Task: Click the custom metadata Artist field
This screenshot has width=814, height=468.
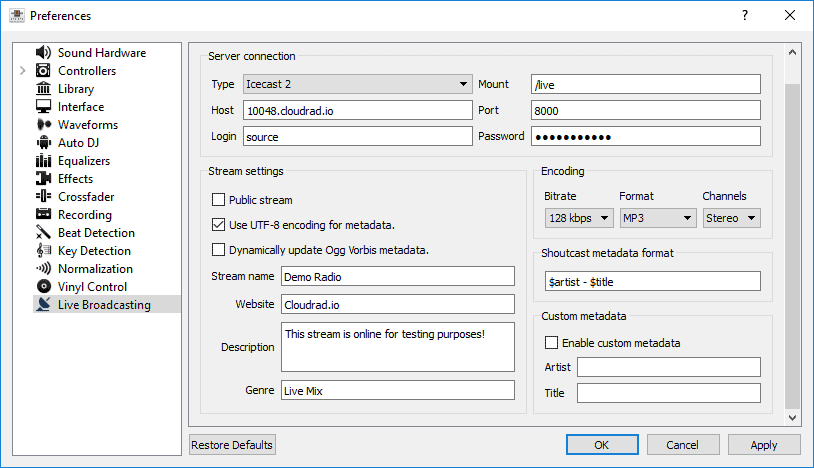Action: [669, 367]
